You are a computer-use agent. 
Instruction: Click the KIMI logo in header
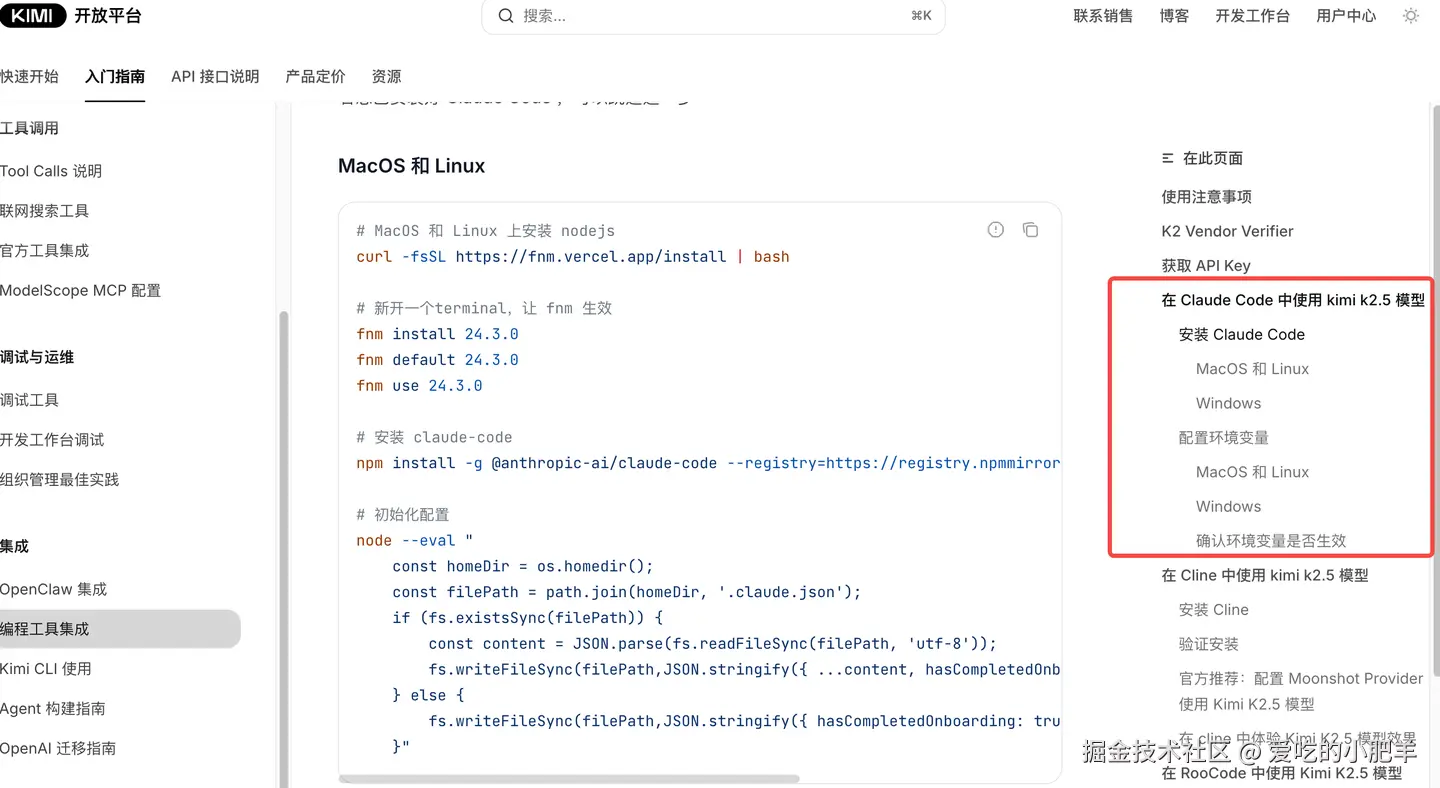click(x=32, y=15)
